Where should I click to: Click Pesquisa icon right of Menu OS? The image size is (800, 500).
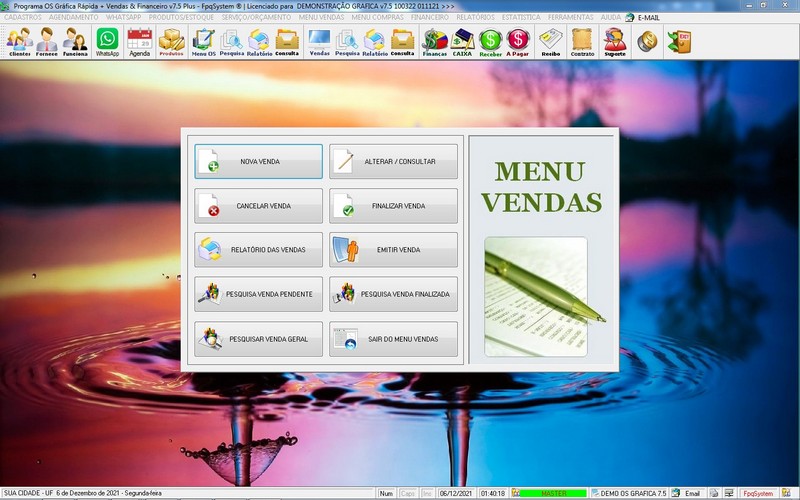232,42
